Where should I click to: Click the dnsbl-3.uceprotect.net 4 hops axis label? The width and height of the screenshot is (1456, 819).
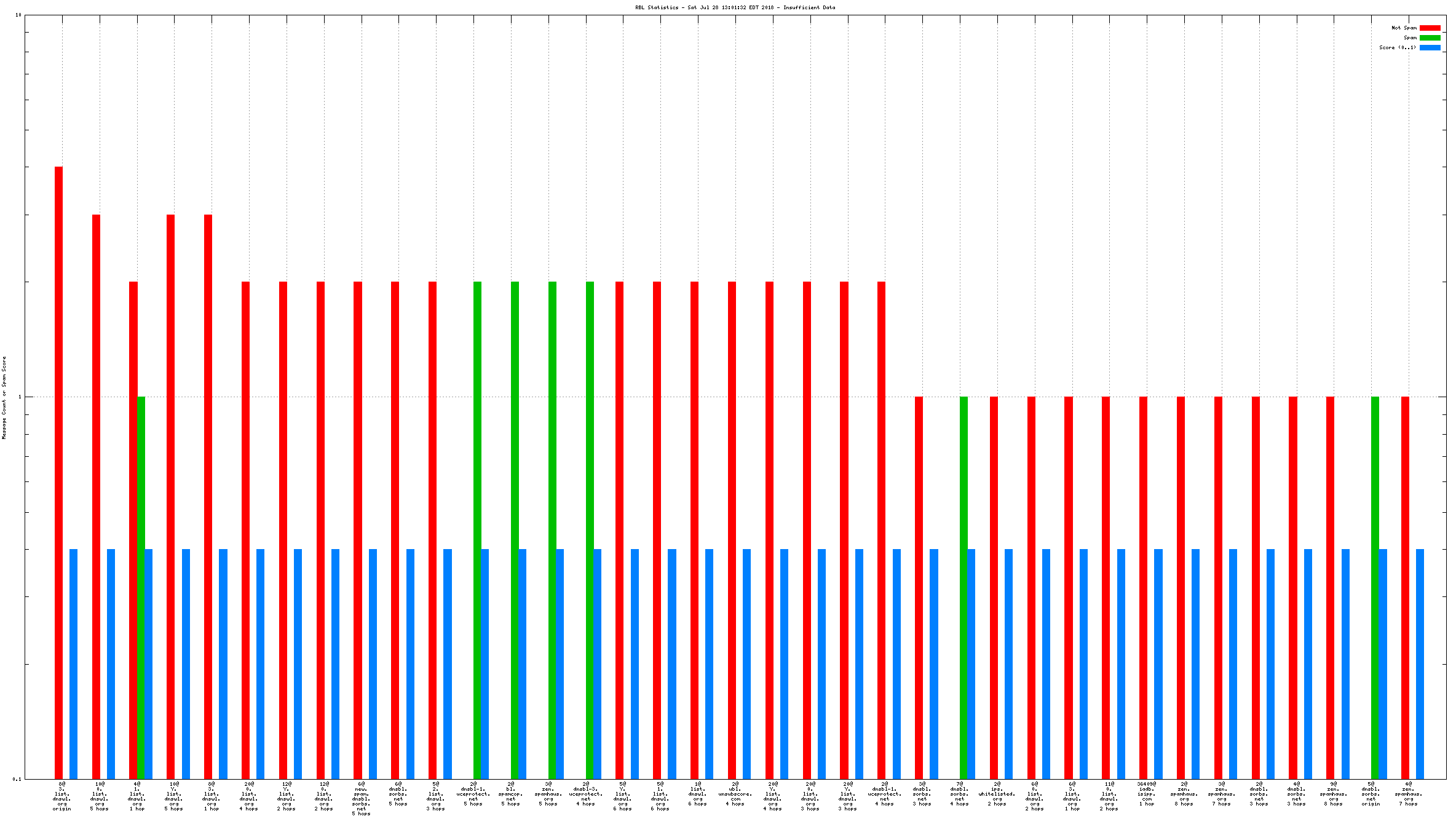(585, 794)
